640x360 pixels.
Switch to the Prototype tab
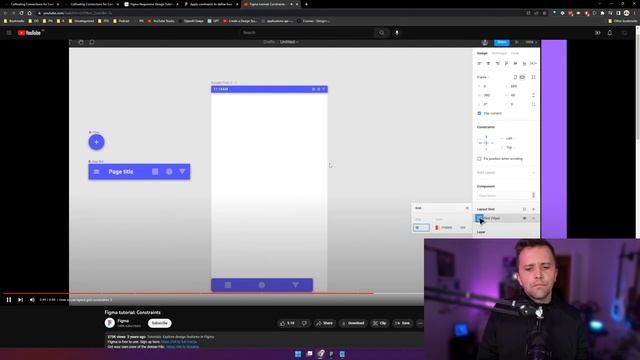(x=499, y=53)
